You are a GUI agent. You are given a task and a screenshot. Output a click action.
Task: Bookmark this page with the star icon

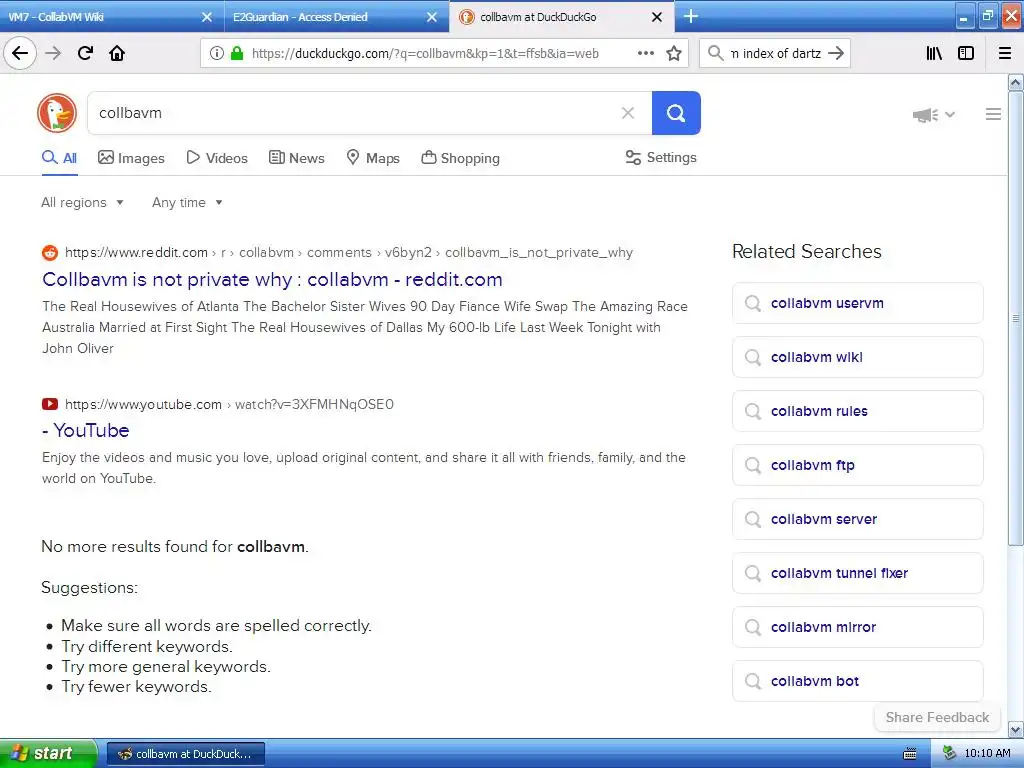click(x=674, y=54)
